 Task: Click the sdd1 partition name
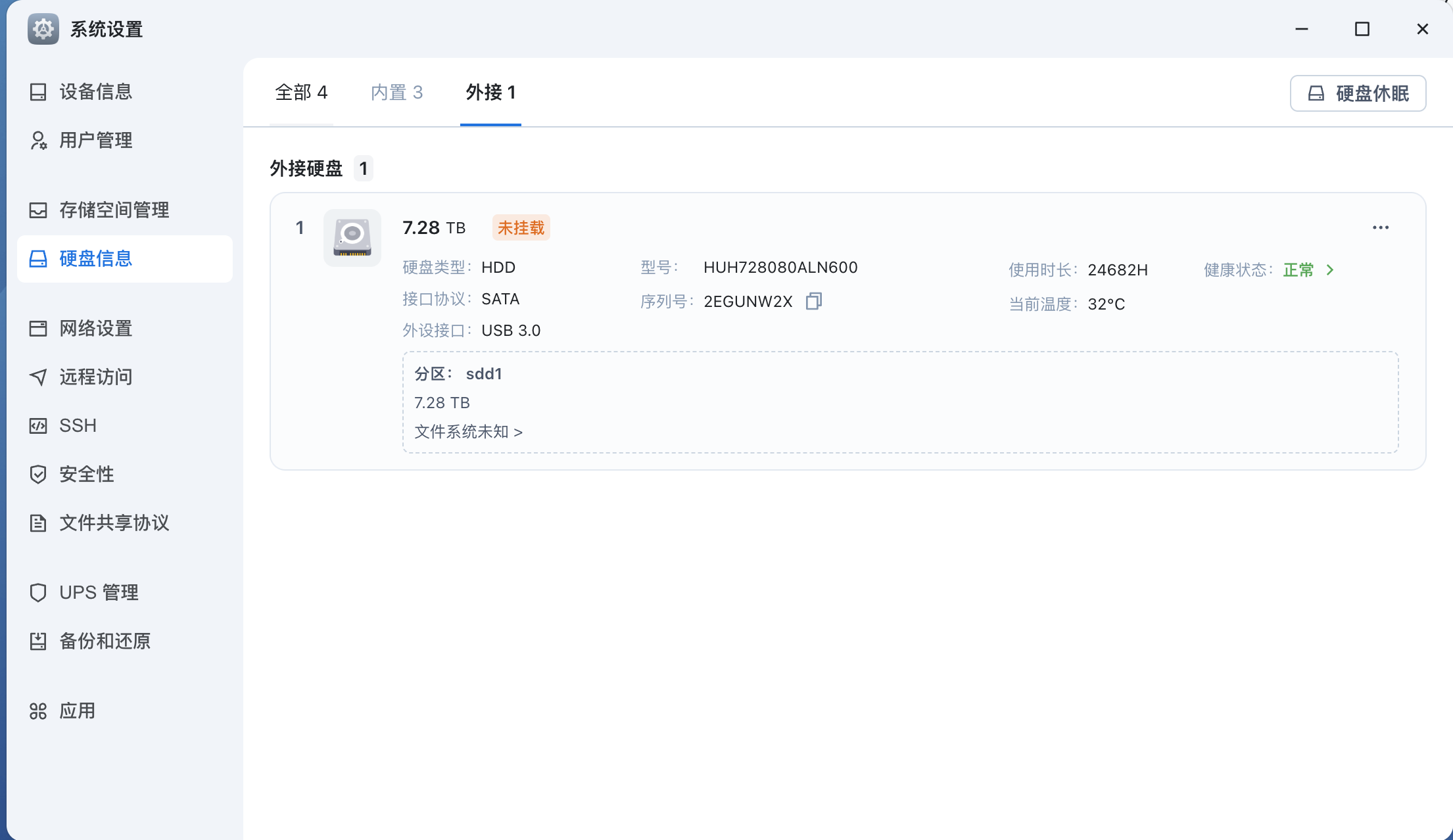pyautogui.click(x=484, y=373)
